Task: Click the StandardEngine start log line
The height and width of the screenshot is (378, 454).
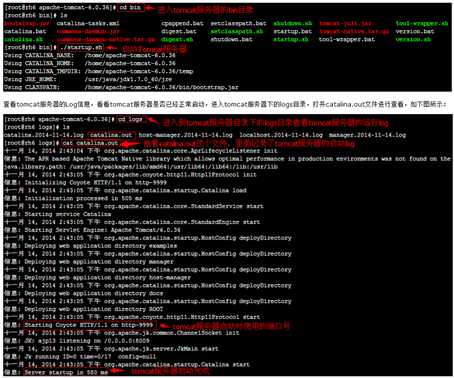Action: tap(132, 222)
